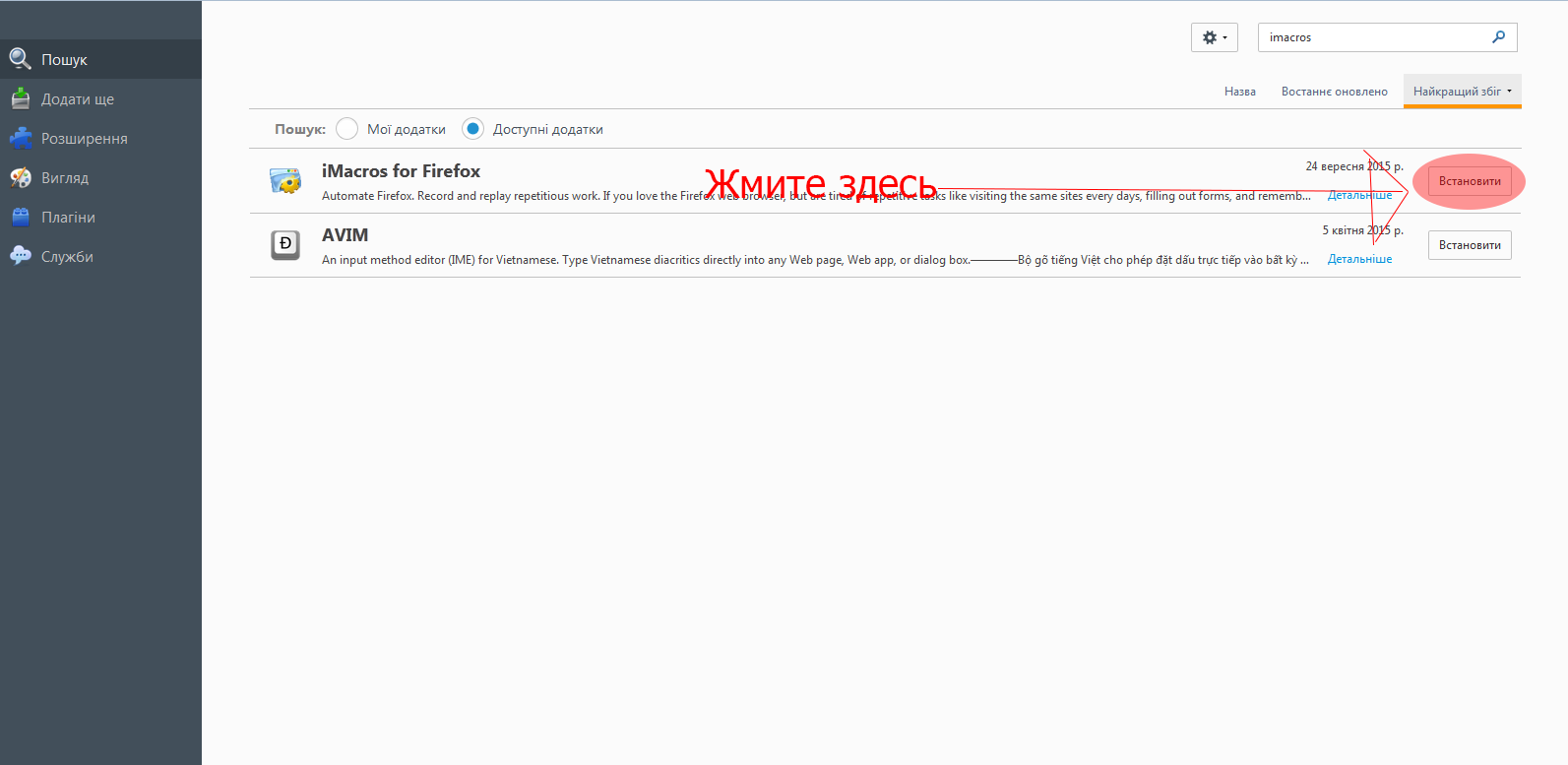Click the AVIM description text

click(815, 260)
